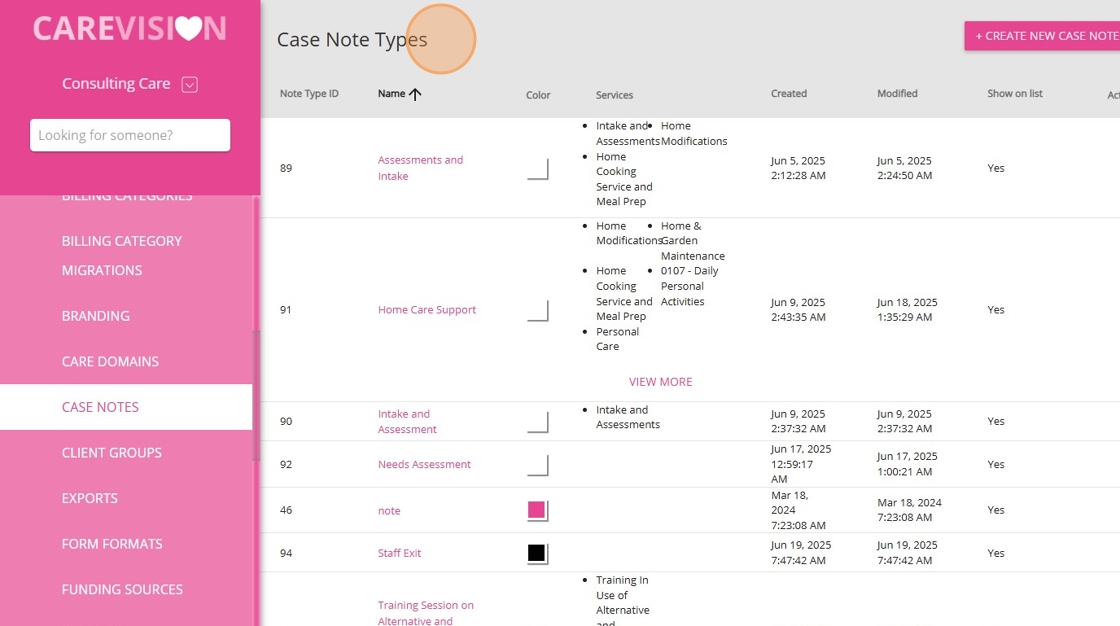This screenshot has height=626, width=1120.
Task: Sort by the Name column arrow
Action: coord(415,94)
